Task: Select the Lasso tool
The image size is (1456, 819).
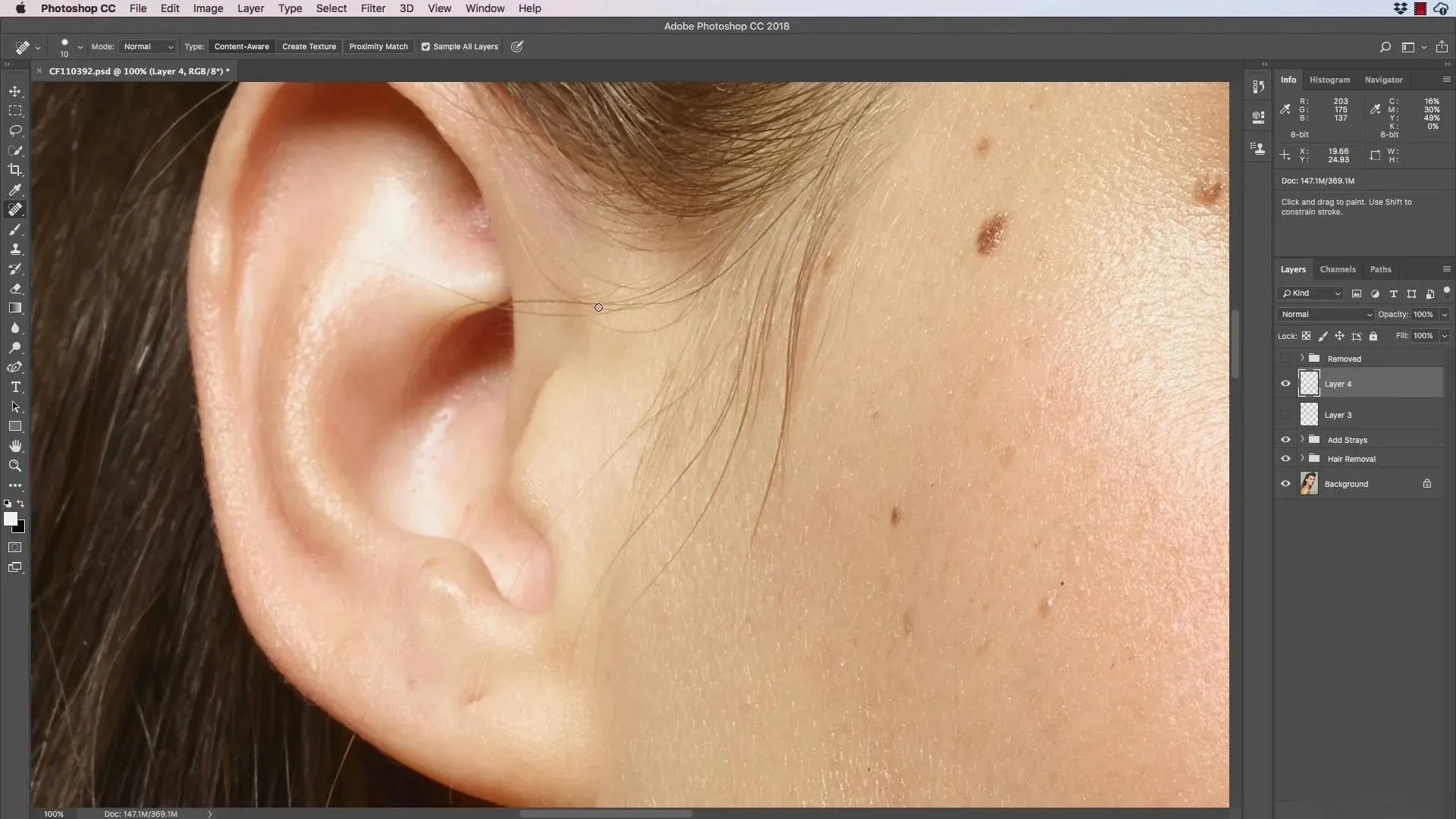Action: click(x=15, y=130)
